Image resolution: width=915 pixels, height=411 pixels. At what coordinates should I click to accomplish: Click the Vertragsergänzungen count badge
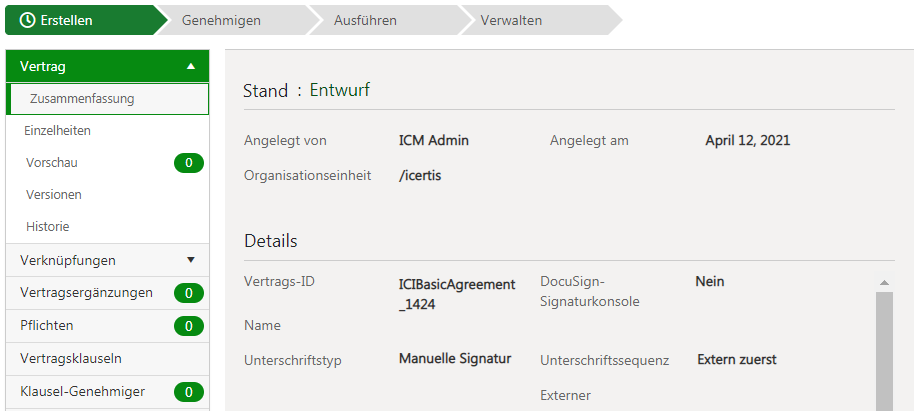coord(188,293)
